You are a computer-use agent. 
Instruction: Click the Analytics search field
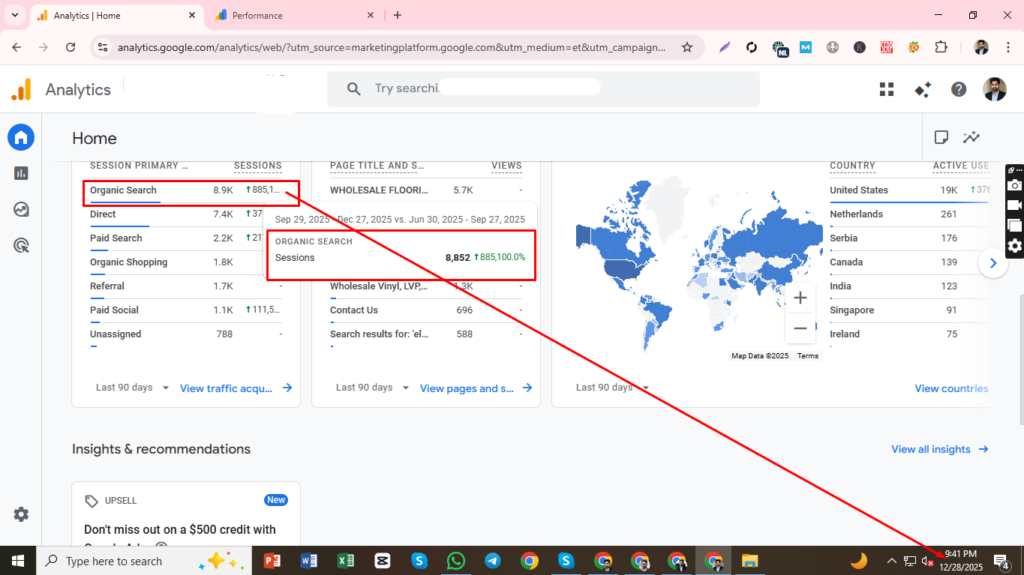[540, 89]
